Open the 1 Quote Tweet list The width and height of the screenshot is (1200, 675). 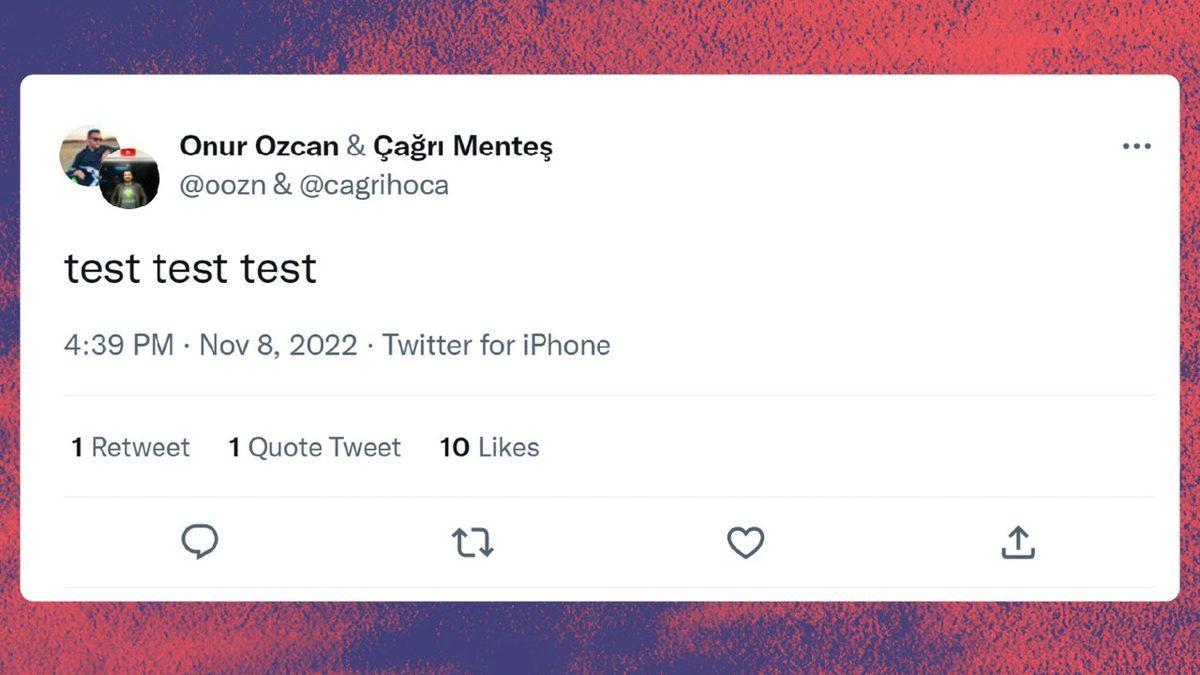pos(314,447)
